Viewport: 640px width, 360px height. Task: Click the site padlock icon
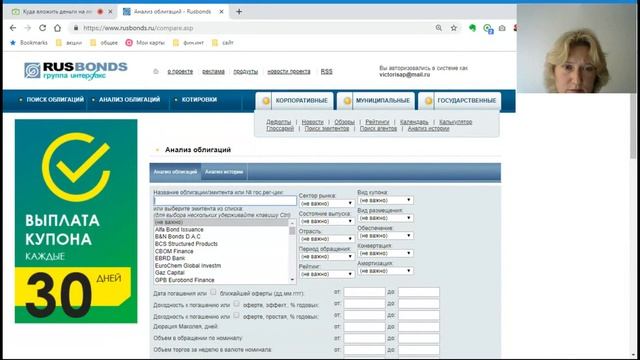point(76,28)
